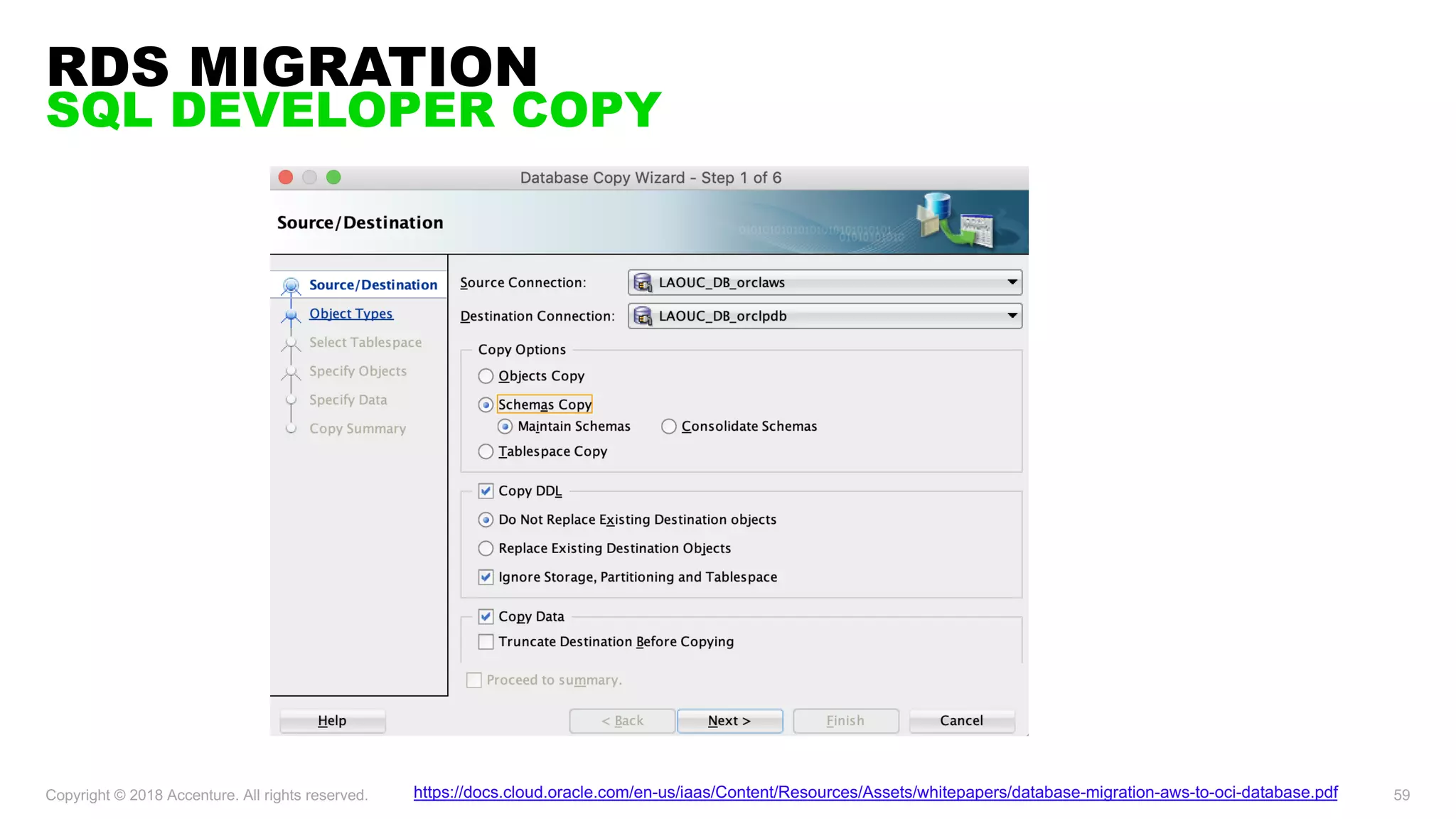Select the Objects Copy radio button
Image resolution: width=1456 pixels, height=819 pixels.
[486, 376]
